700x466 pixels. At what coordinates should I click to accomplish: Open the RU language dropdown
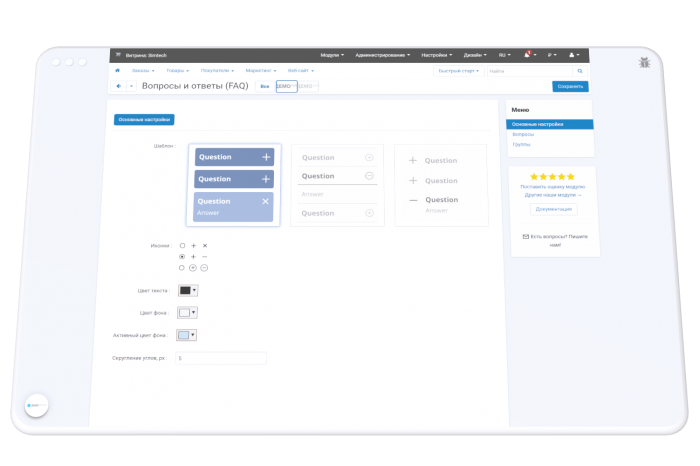click(504, 55)
